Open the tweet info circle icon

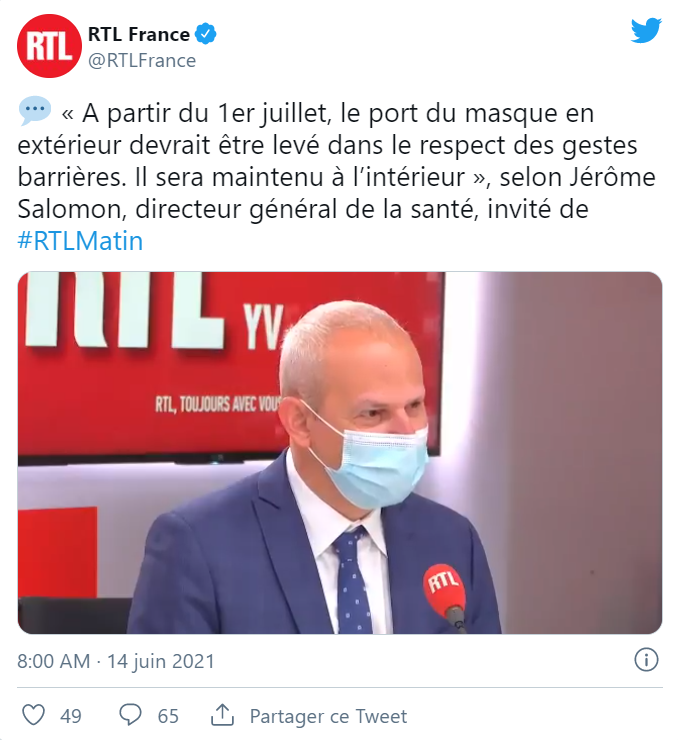pos(646,659)
